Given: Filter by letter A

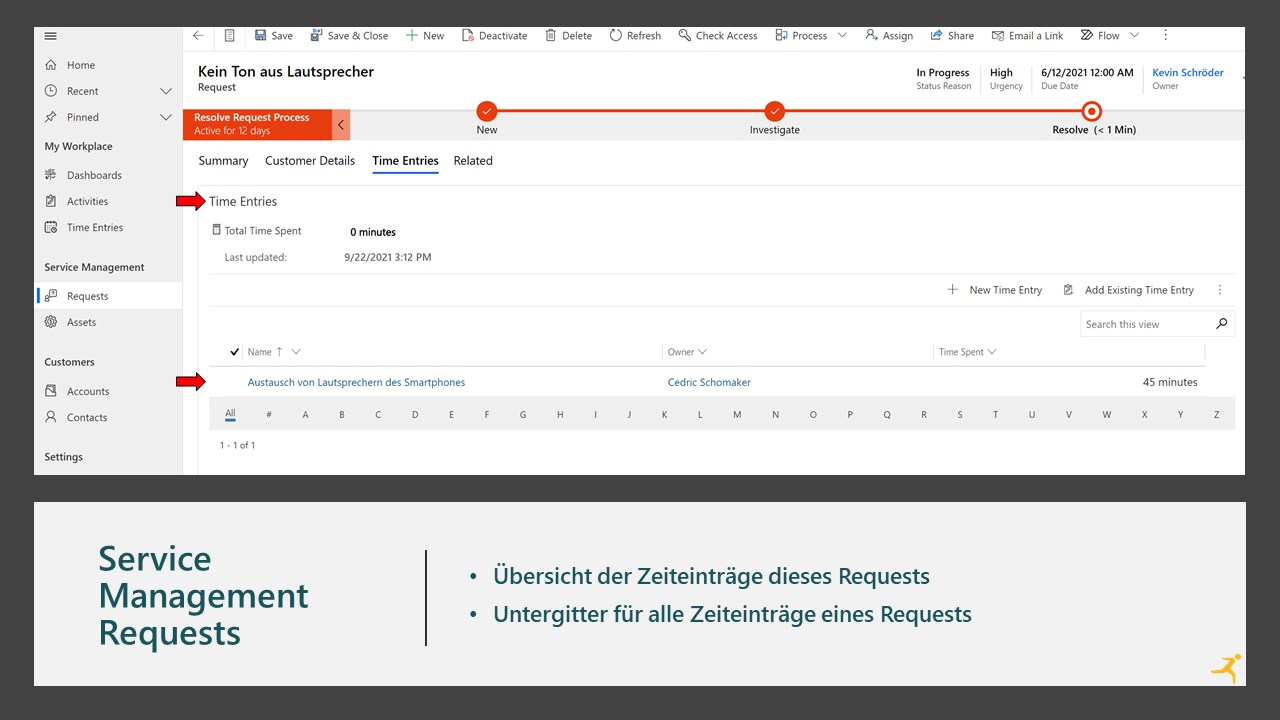Looking at the screenshot, I should point(305,415).
